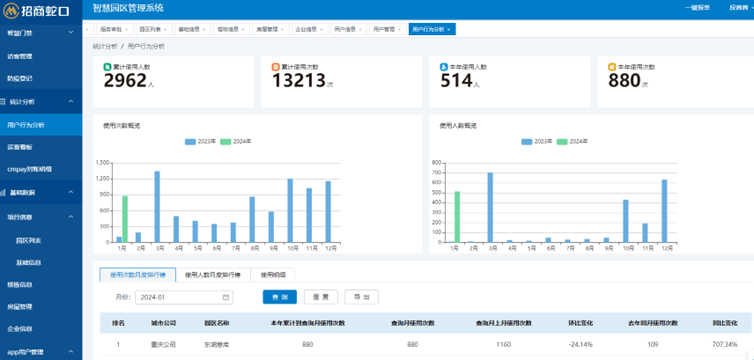Toggle 2024年 legend in 使用人数概览 chart

pyautogui.click(x=572, y=142)
